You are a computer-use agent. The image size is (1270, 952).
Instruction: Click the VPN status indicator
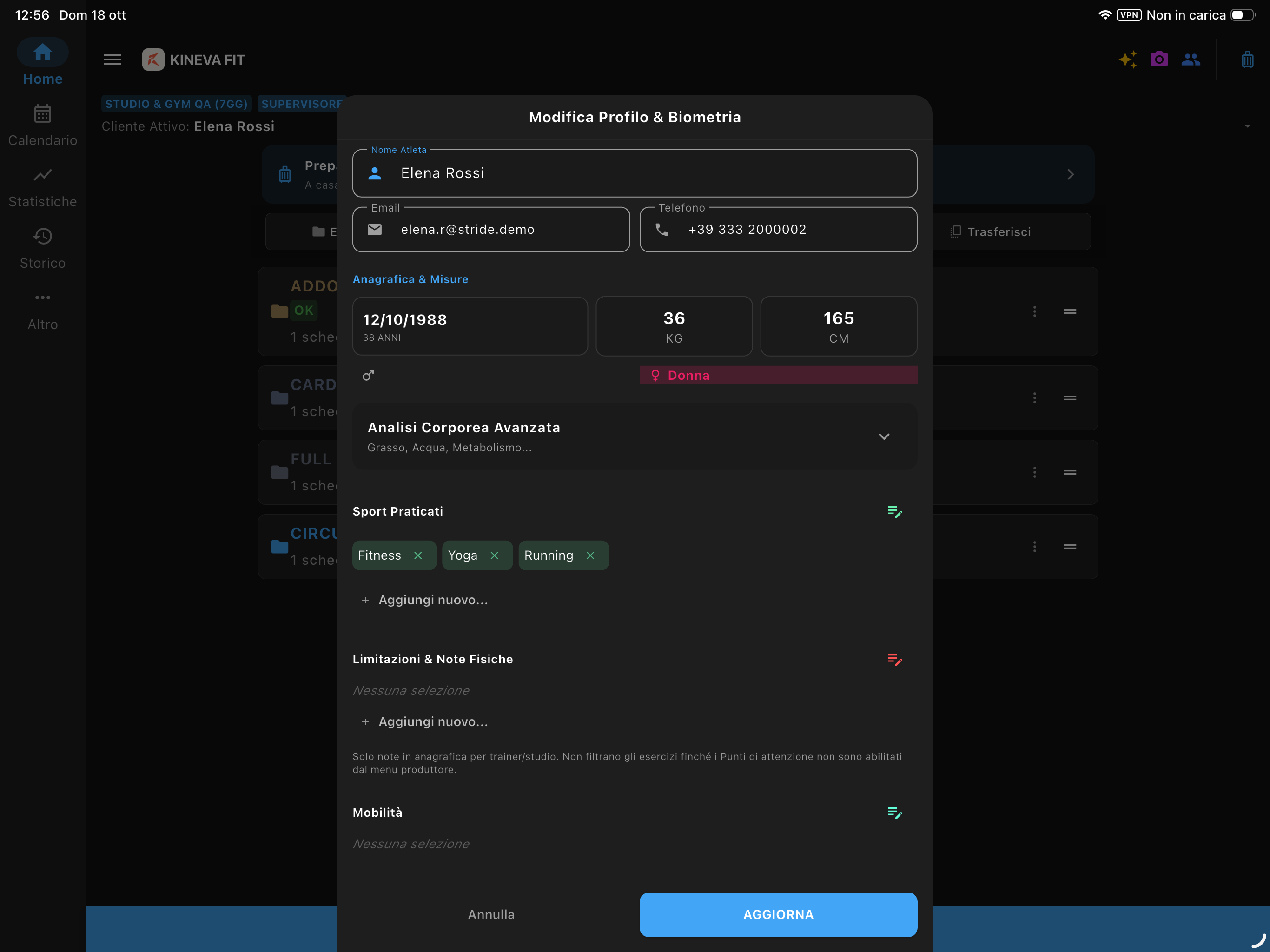tap(1129, 15)
